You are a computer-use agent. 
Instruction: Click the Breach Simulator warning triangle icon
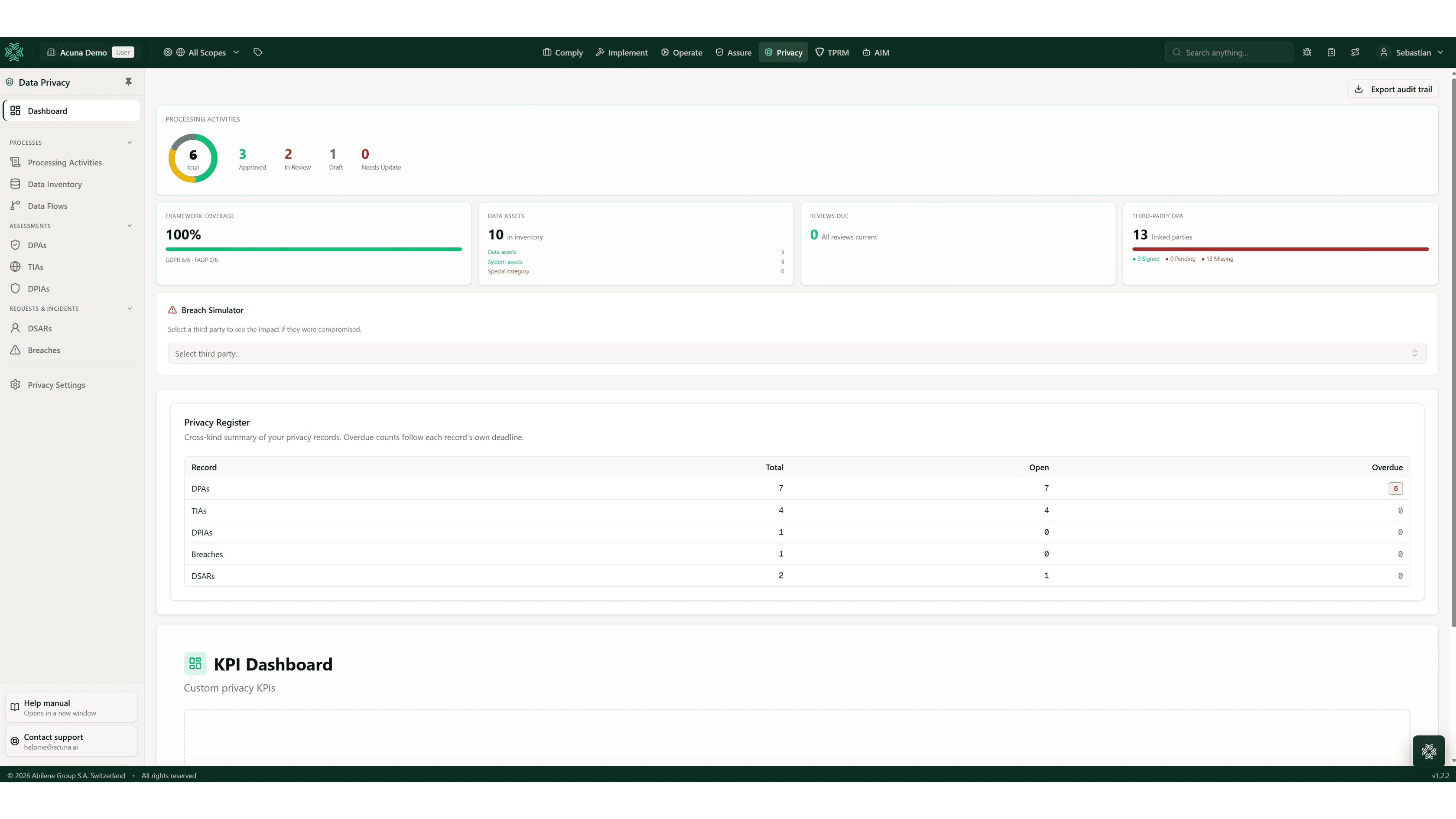[172, 310]
